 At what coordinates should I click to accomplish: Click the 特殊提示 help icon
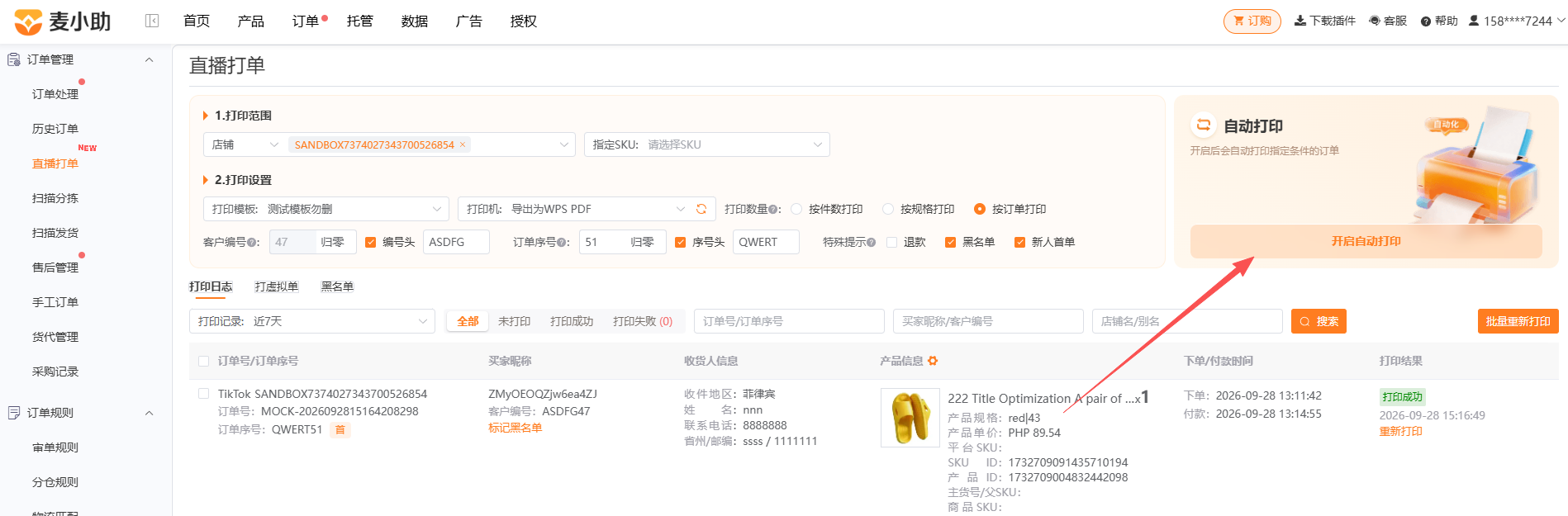872,243
